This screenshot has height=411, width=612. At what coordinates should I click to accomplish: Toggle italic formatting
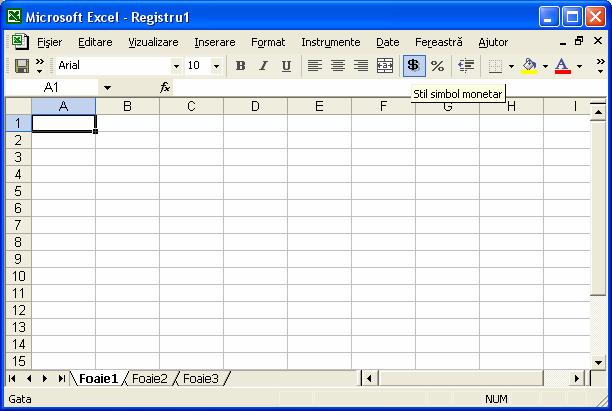coord(263,66)
